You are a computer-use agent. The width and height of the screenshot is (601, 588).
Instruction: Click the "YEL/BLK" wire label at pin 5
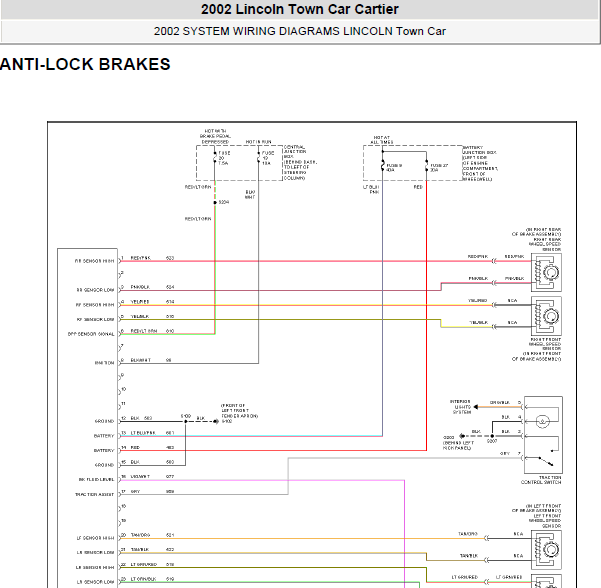(x=140, y=316)
